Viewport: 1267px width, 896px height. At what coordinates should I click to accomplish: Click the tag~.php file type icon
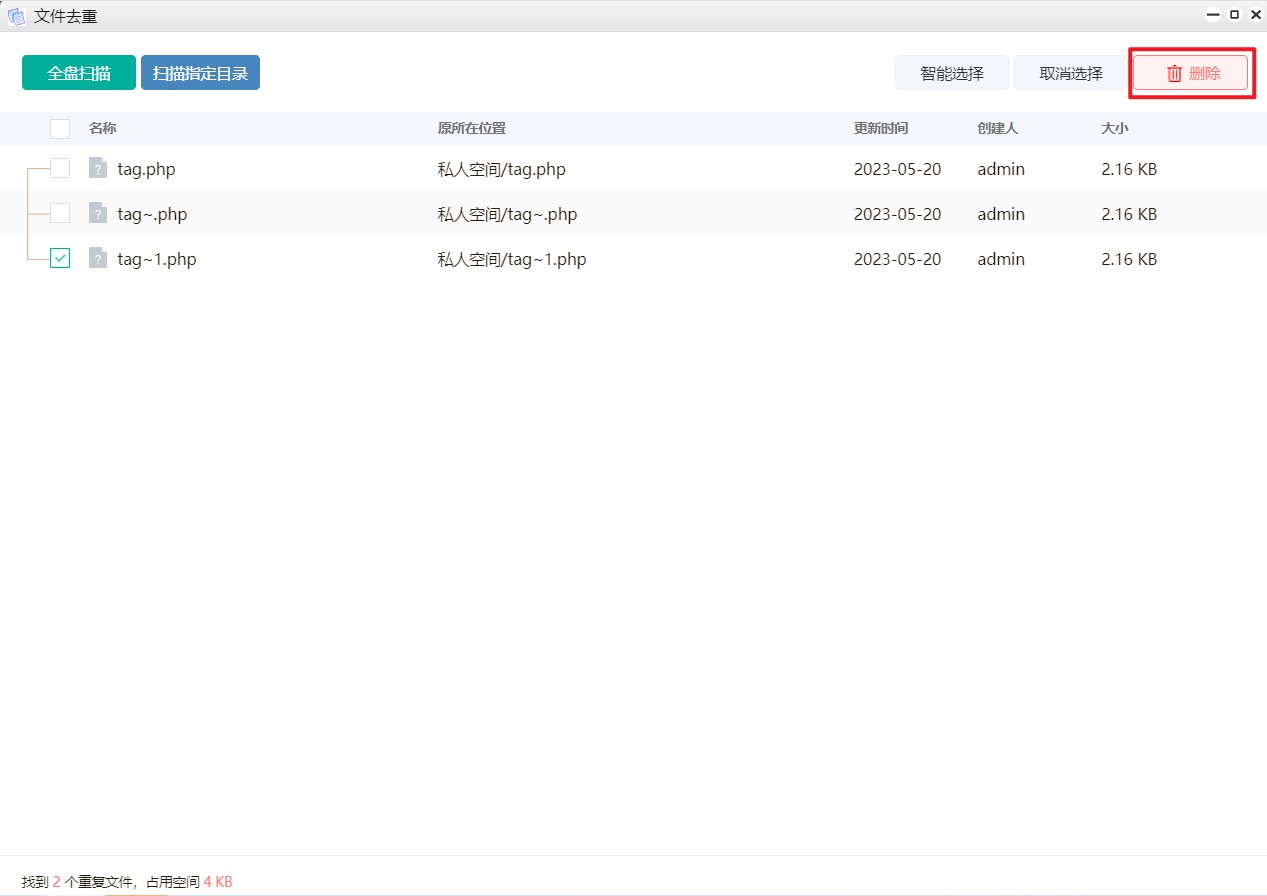(97, 214)
